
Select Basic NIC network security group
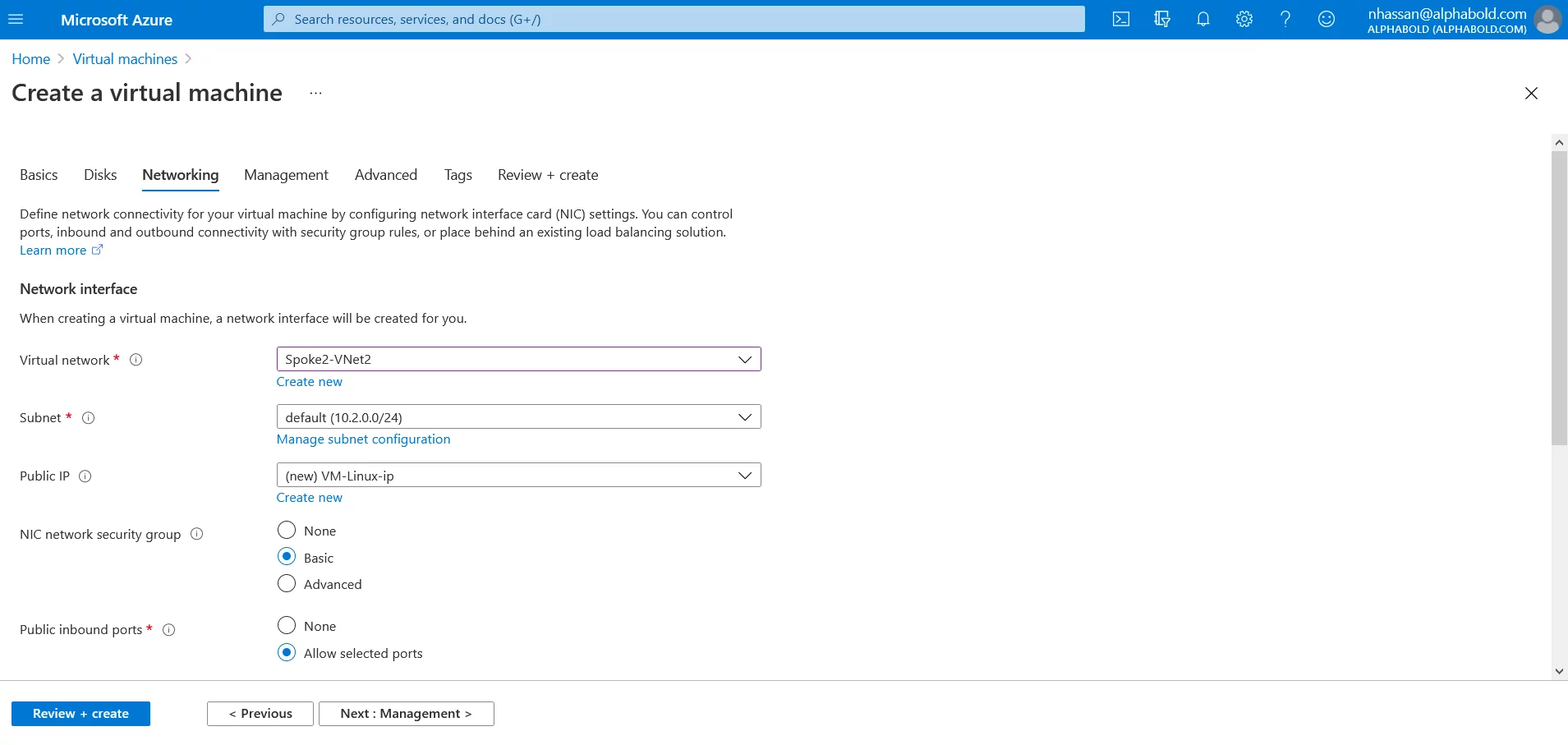click(287, 557)
